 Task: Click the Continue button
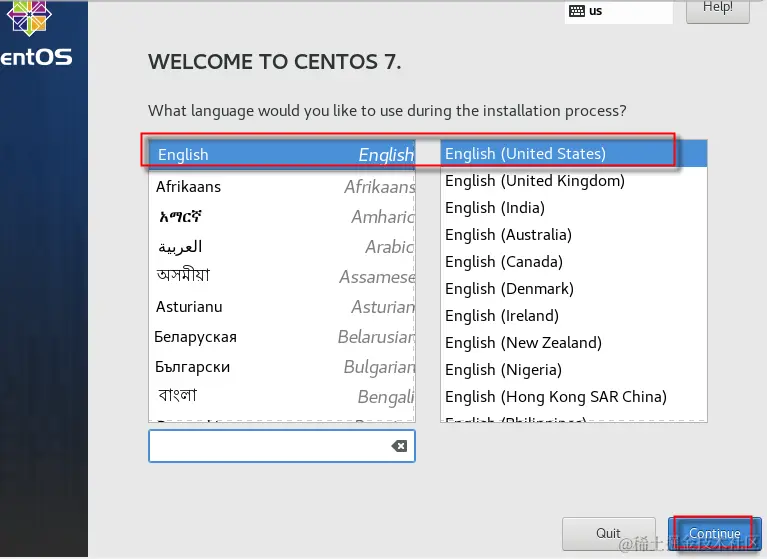pos(714,533)
